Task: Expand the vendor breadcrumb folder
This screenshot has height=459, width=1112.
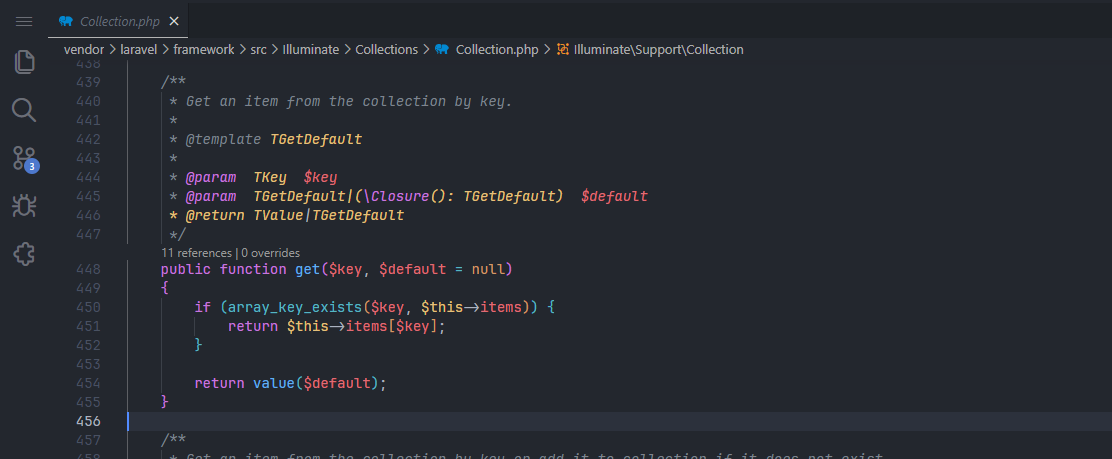Action: pyautogui.click(x=84, y=49)
